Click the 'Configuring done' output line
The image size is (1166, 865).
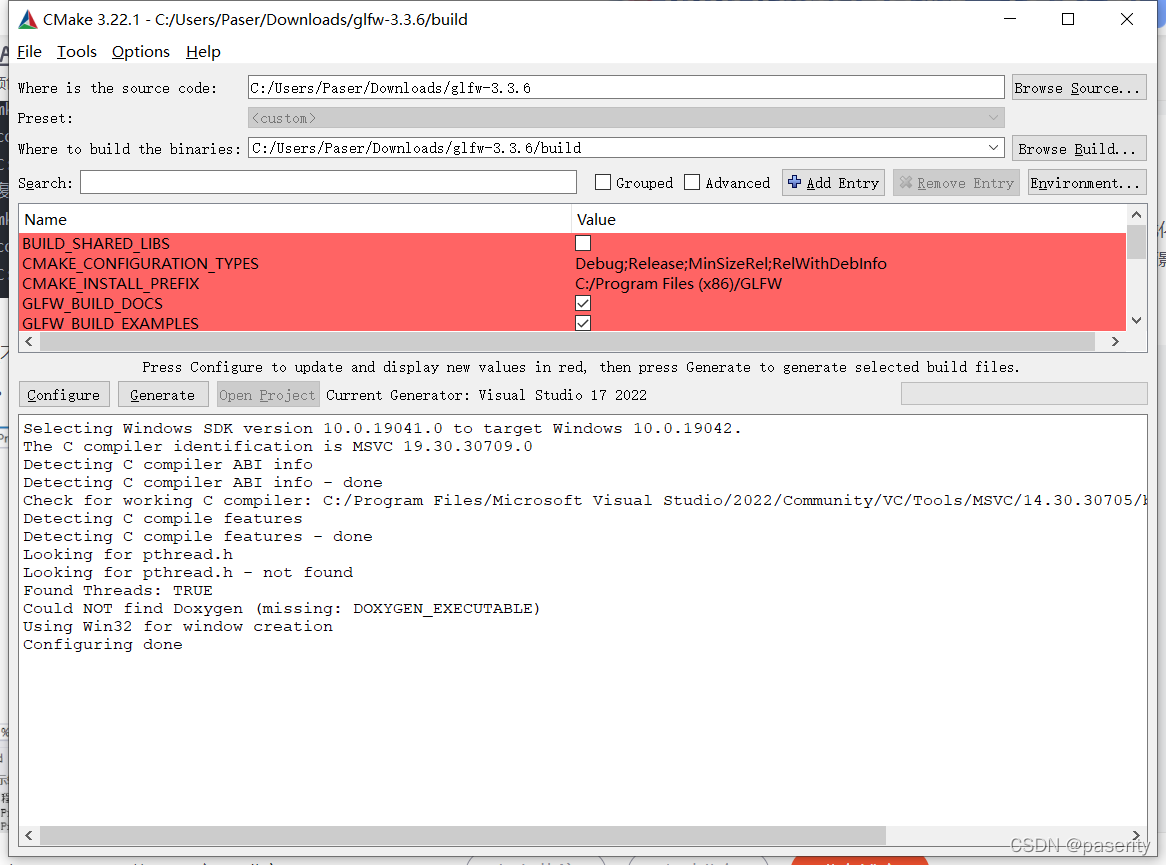[x=103, y=645]
